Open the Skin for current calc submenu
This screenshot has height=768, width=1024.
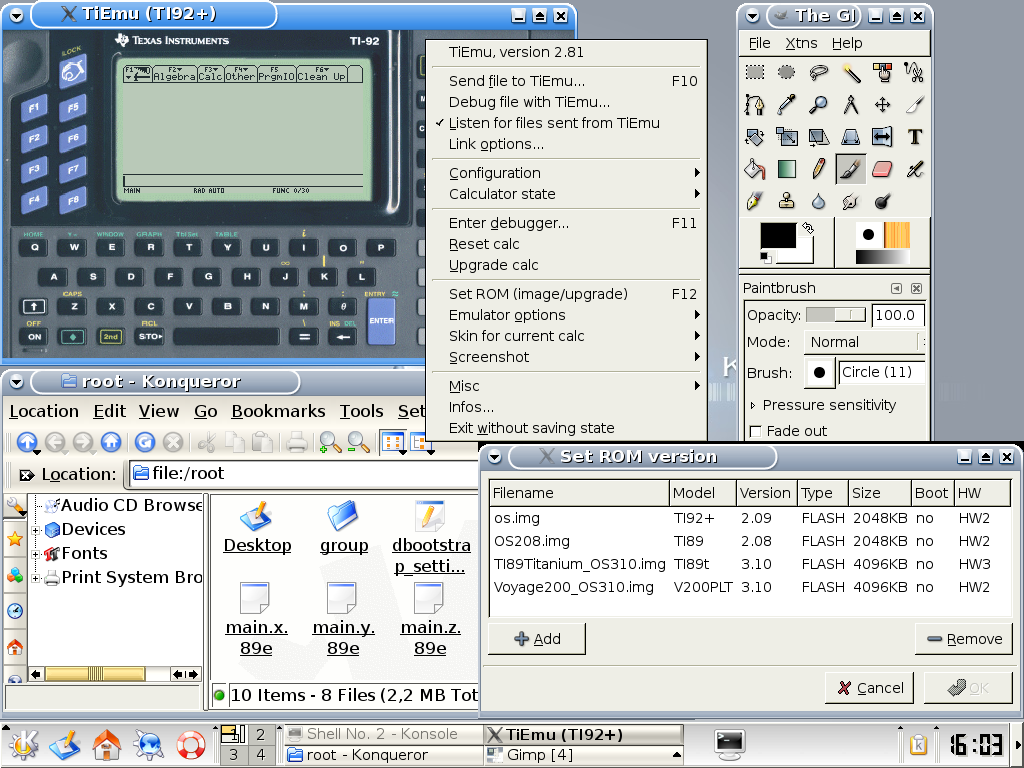tap(566, 336)
